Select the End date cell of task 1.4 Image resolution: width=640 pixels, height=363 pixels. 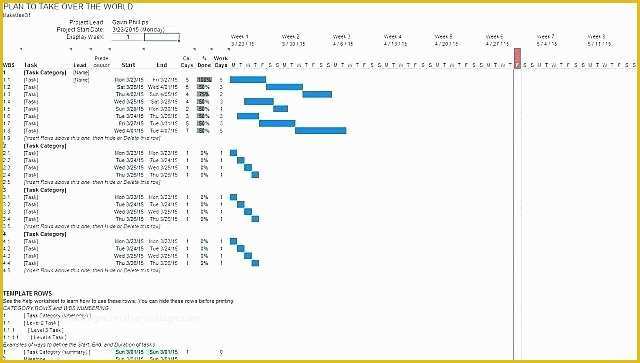(x=163, y=102)
